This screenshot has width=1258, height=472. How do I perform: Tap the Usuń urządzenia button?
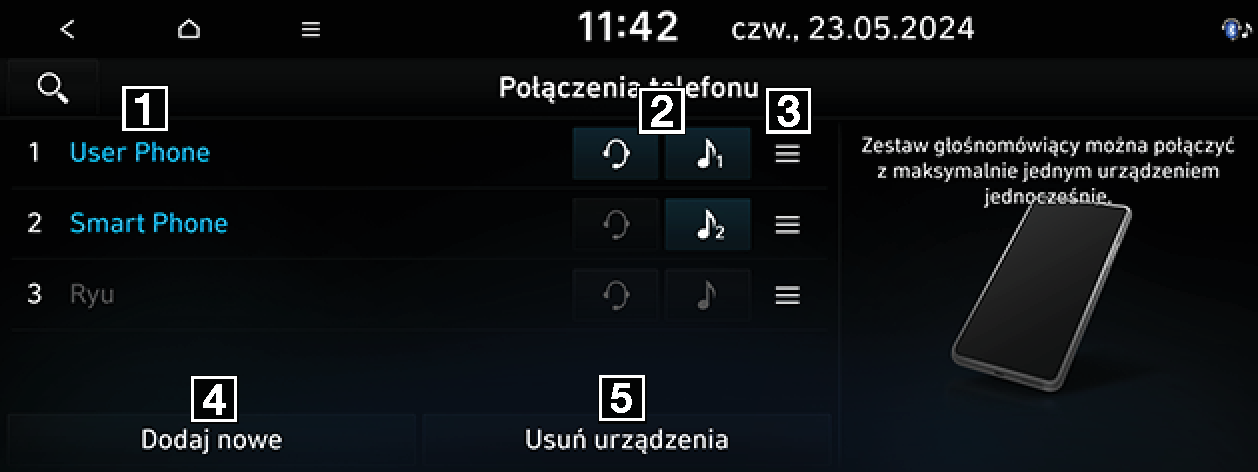click(x=627, y=439)
